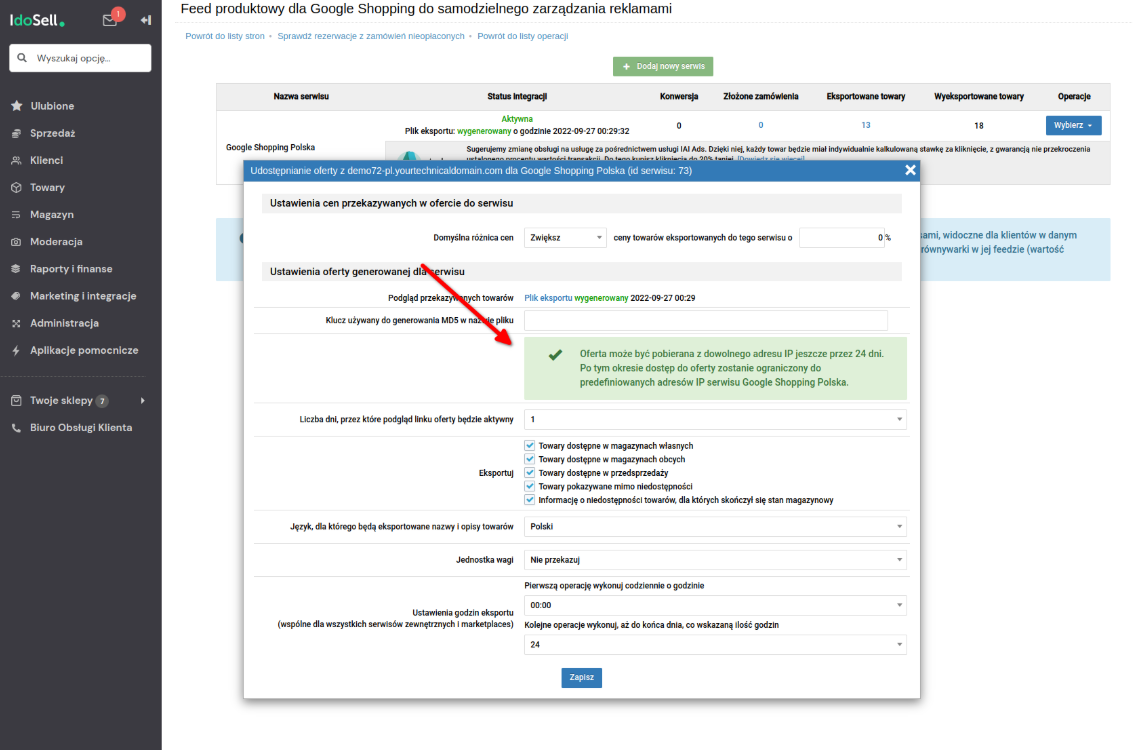Click the Towary box icon
This screenshot has width=1133, height=750.
tap(17, 188)
